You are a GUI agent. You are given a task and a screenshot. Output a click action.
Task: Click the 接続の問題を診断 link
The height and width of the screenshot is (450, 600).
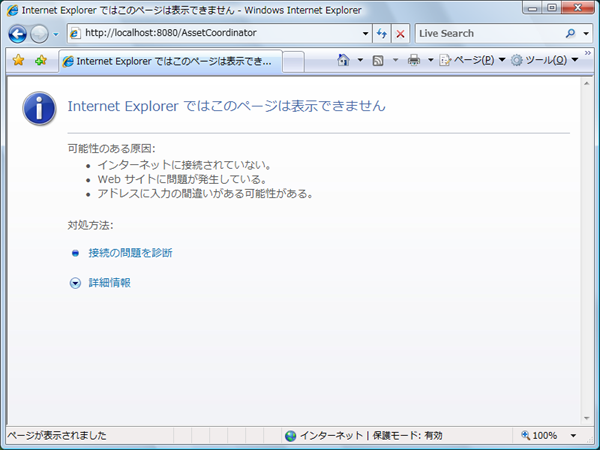coord(130,253)
